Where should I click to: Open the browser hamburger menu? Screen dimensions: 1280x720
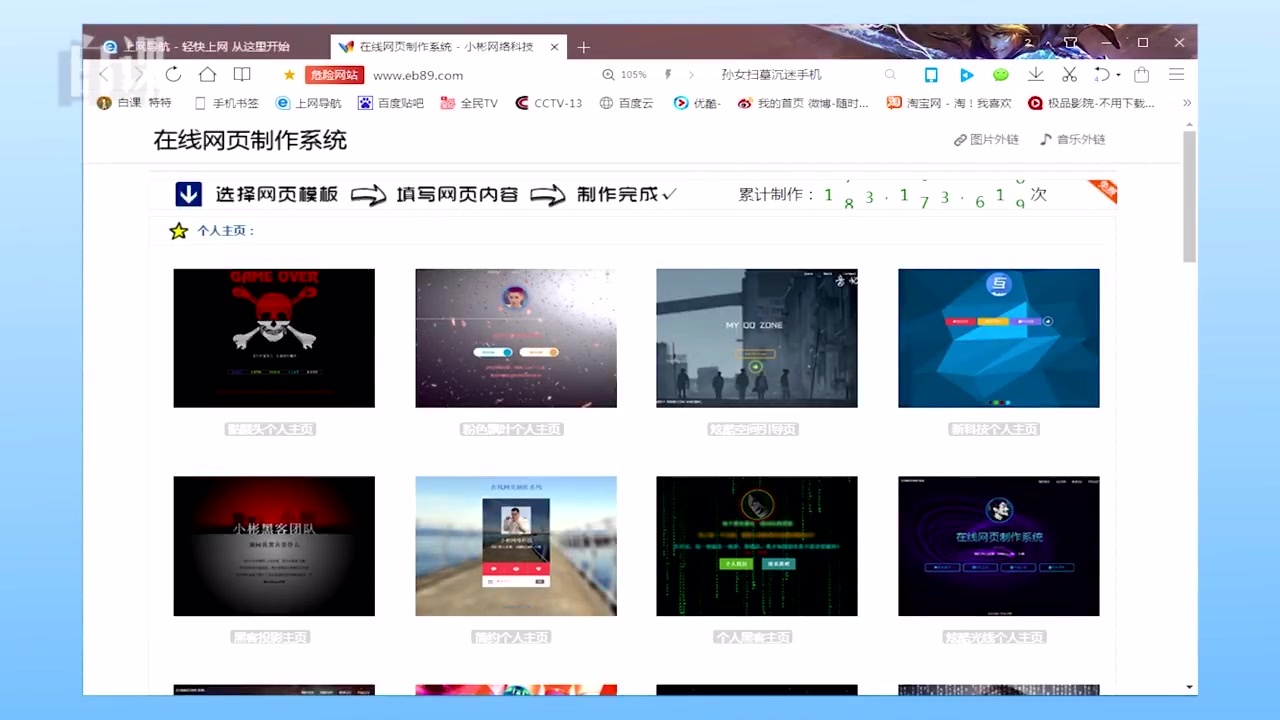1176,75
